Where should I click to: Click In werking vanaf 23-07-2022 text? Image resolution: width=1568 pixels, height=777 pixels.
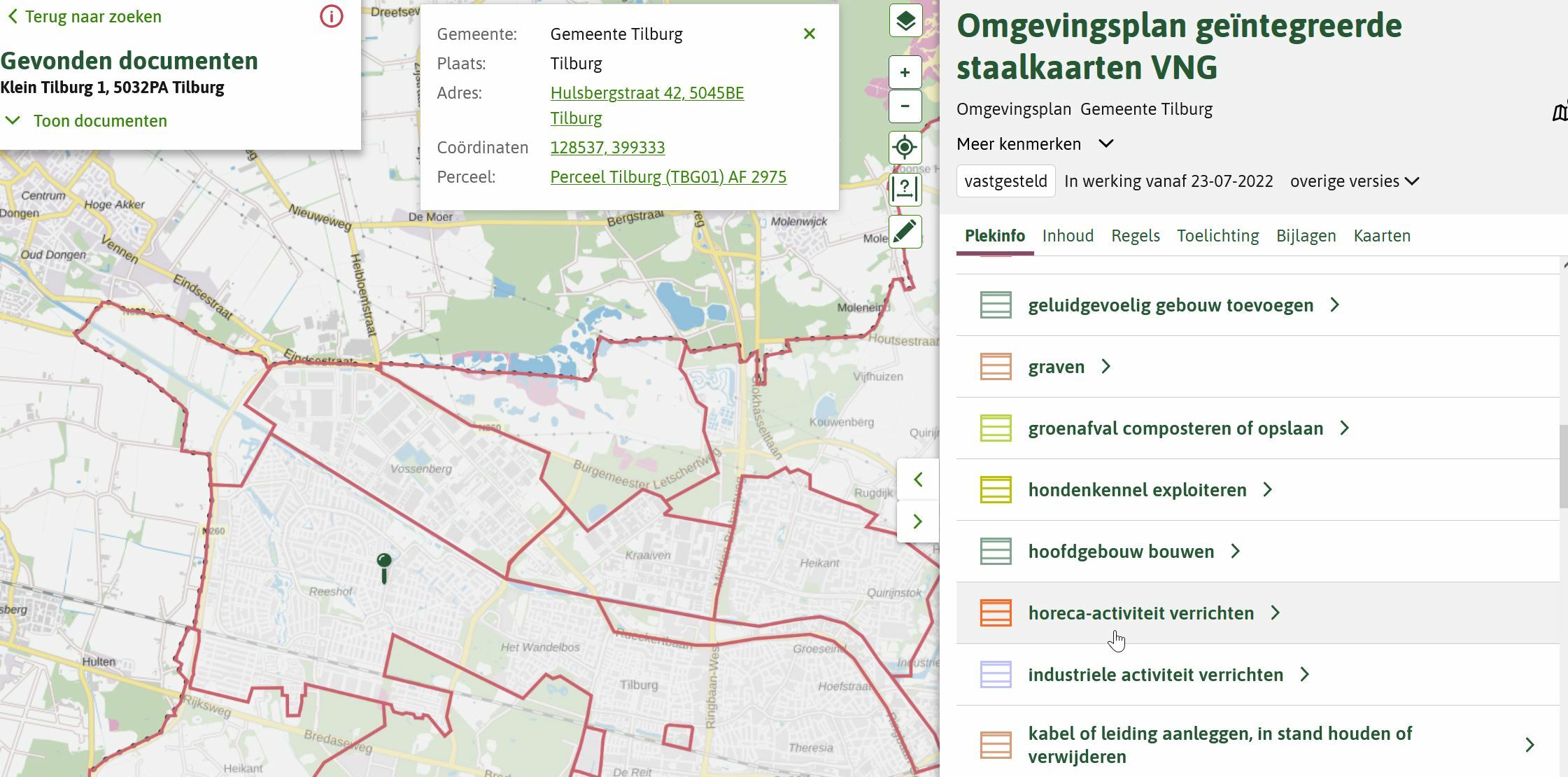click(1168, 181)
